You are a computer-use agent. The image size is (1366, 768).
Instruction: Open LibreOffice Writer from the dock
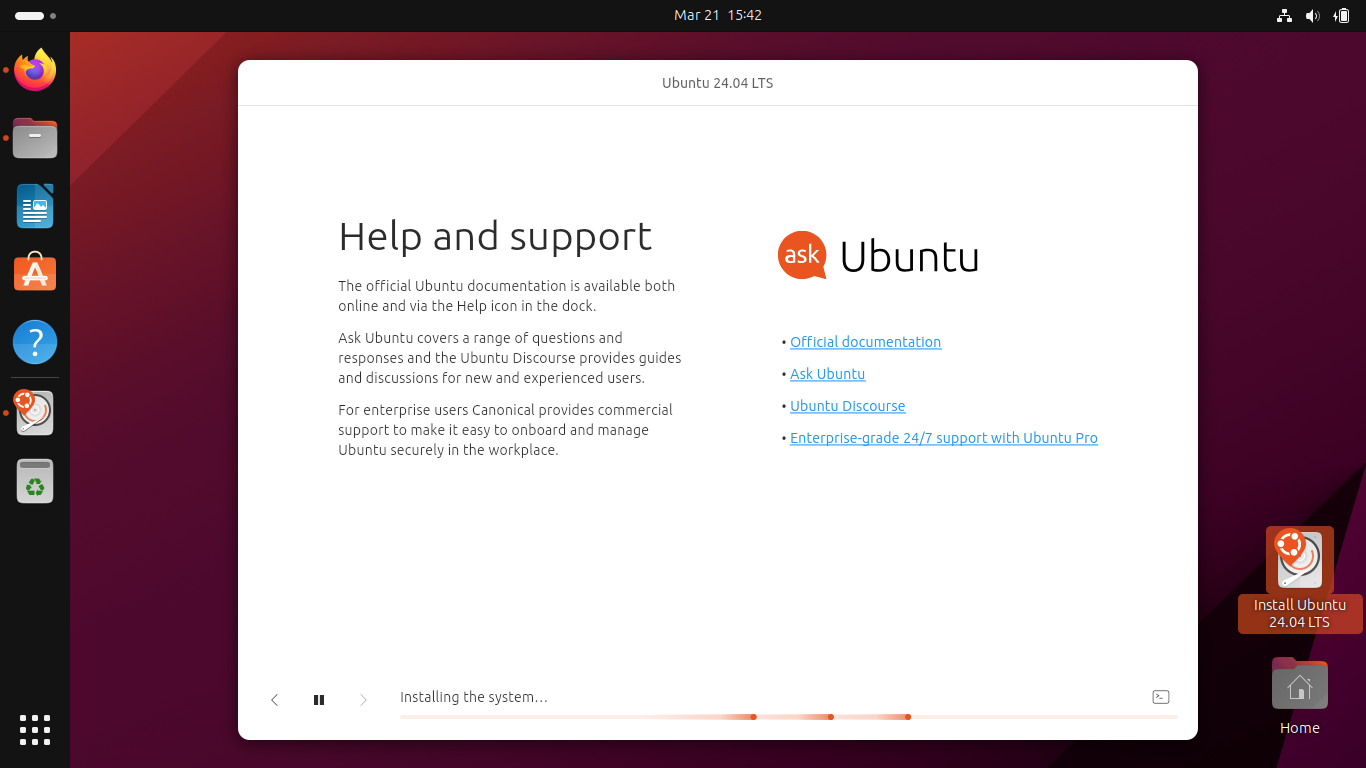coord(35,206)
